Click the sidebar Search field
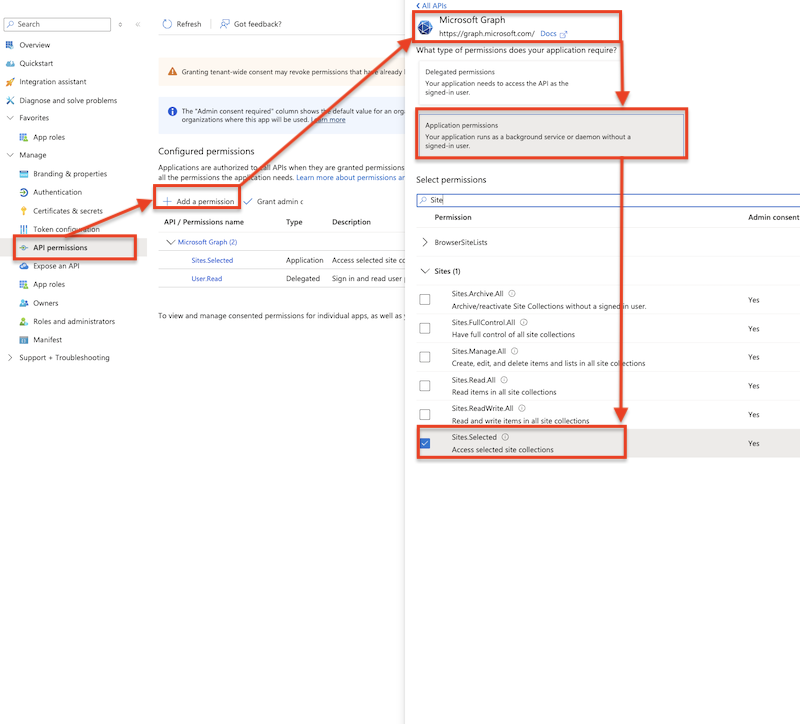 point(57,24)
